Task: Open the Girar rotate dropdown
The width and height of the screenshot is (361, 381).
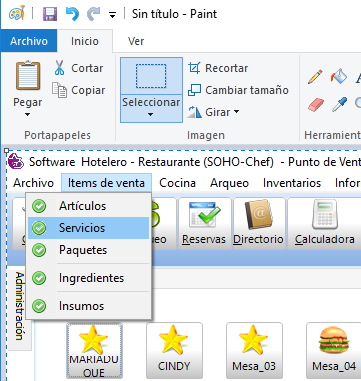Action: (x=213, y=112)
